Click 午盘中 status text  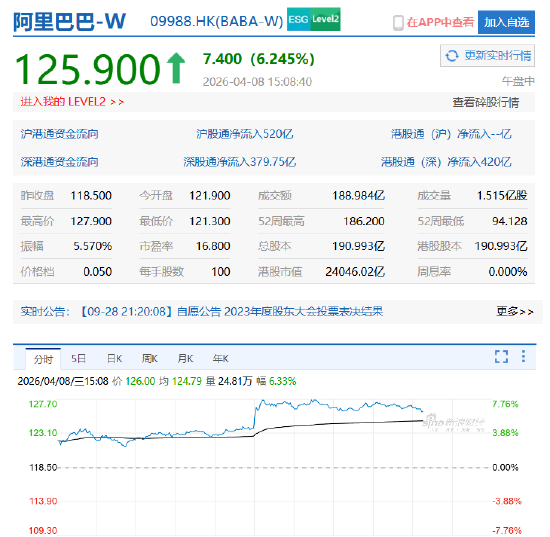coord(518,81)
